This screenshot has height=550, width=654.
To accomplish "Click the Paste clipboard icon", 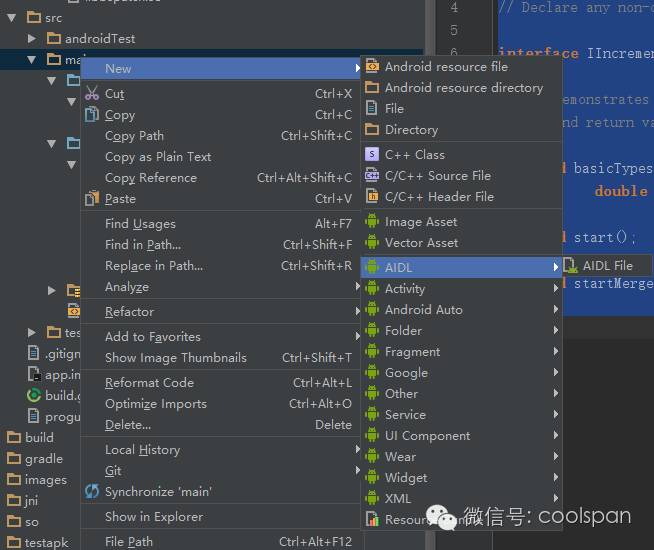I will (x=92, y=198).
